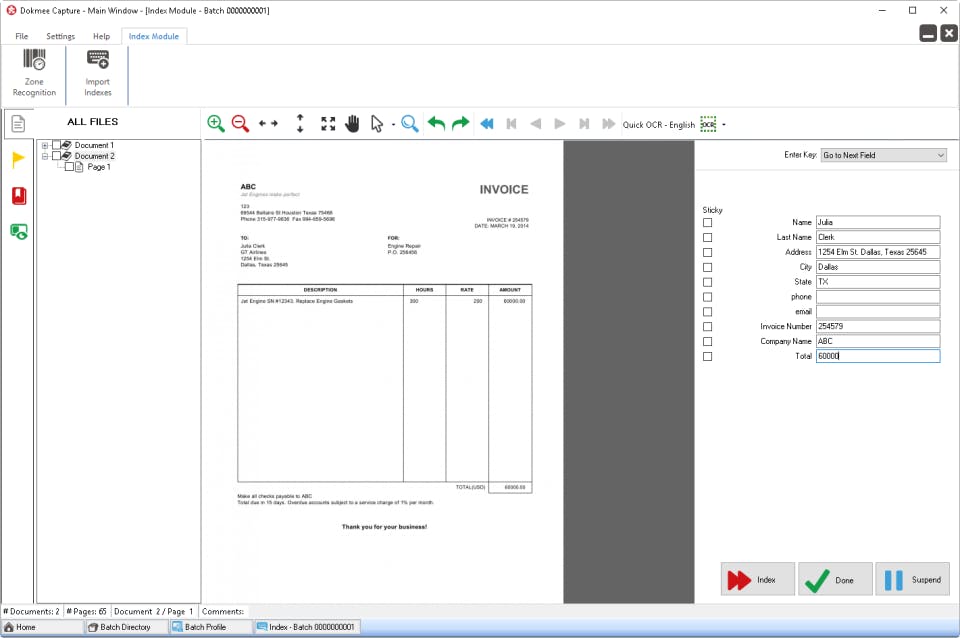The image size is (960, 638).
Task: Tick the Sticky checkbox for email
Action: pyautogui.click(x=708, y=312)
